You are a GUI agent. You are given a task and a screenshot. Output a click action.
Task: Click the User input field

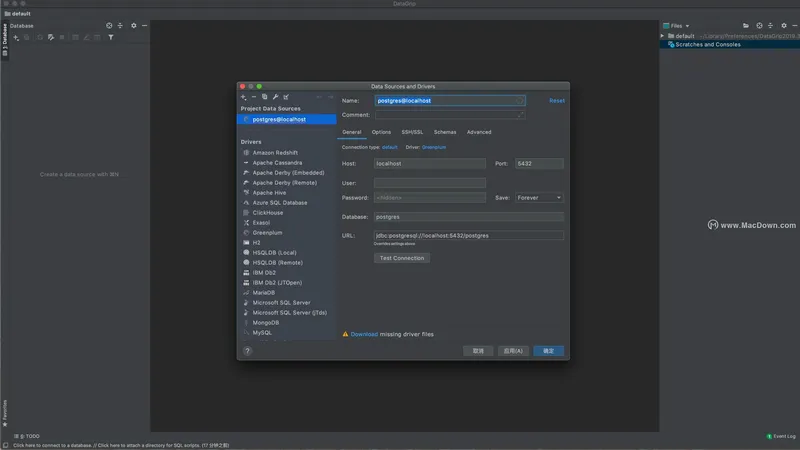(430, 183)
